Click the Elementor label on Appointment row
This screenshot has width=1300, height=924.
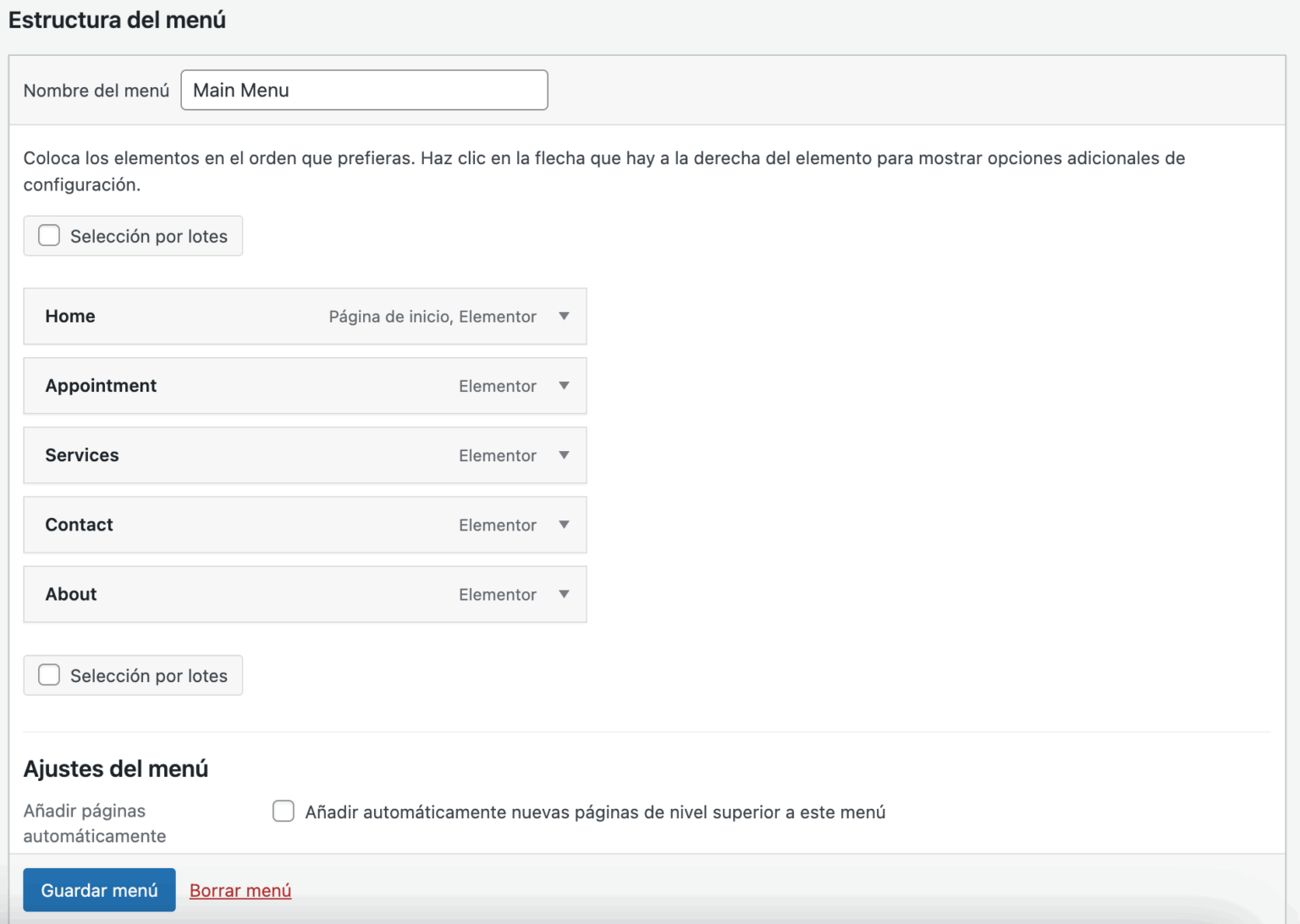coord(498,386)
